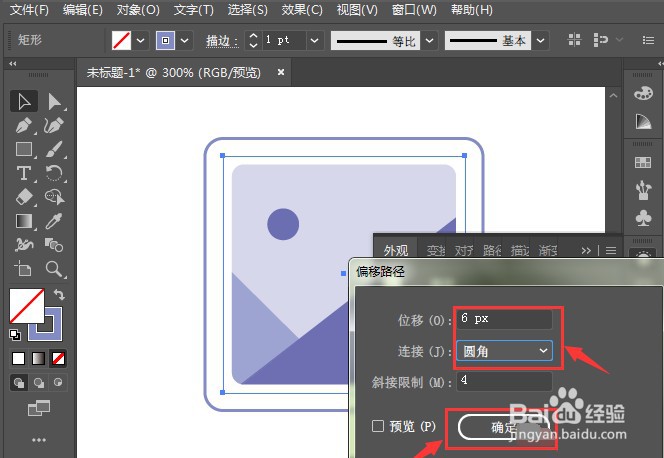Click the align-to-pixel-grid icon in control bar

coord(574,40)
